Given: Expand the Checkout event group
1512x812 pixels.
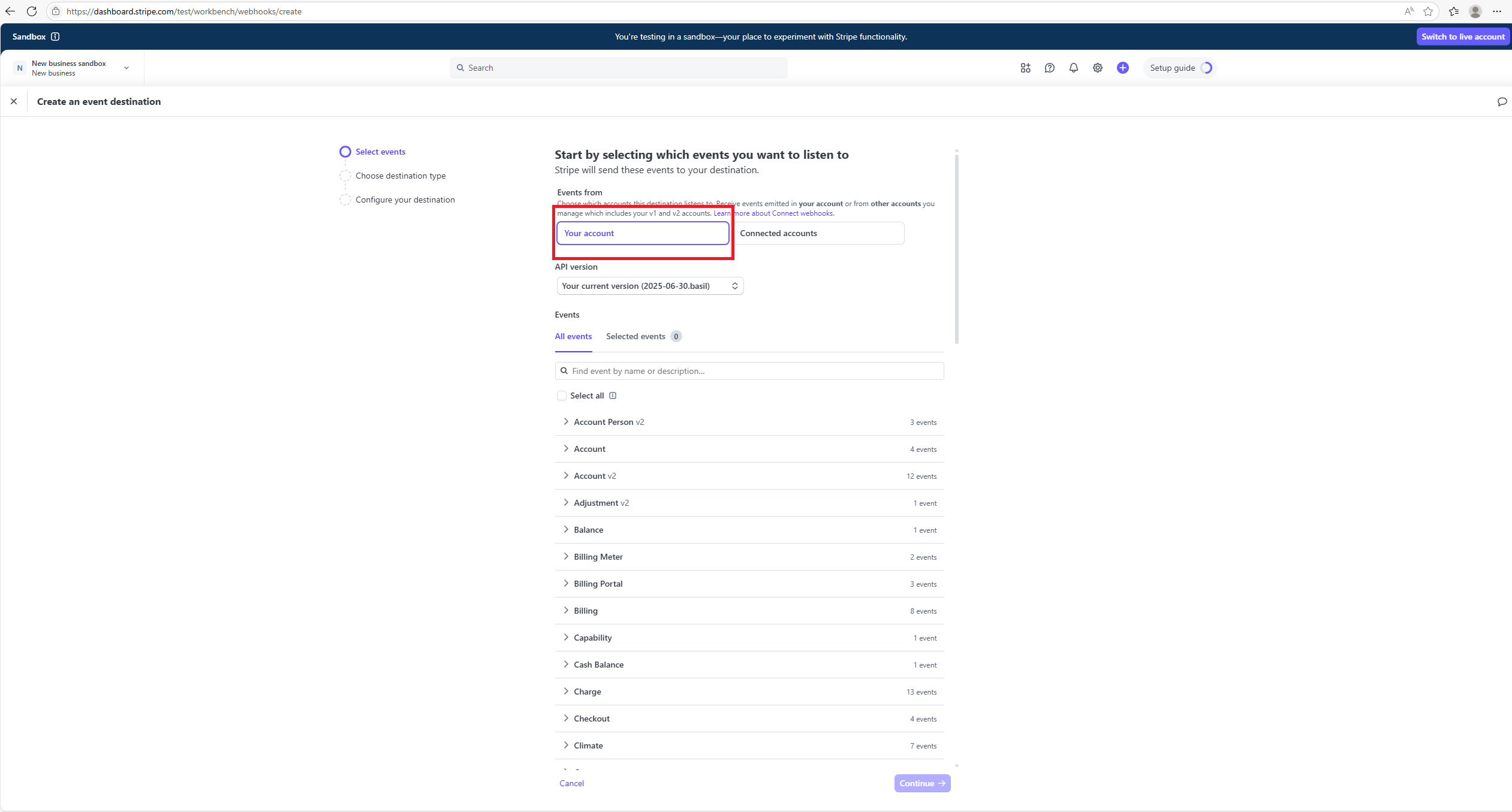Looking at the screenshot, I should coord(749,719).
